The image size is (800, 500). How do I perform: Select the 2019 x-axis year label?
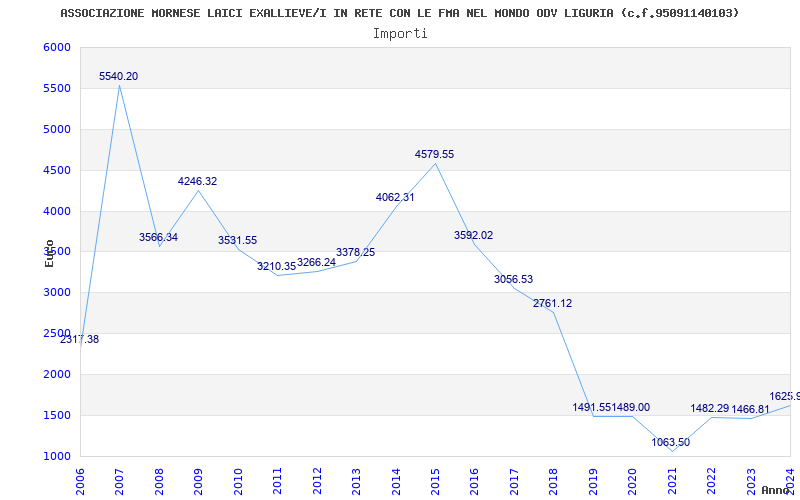coord(593,480)
